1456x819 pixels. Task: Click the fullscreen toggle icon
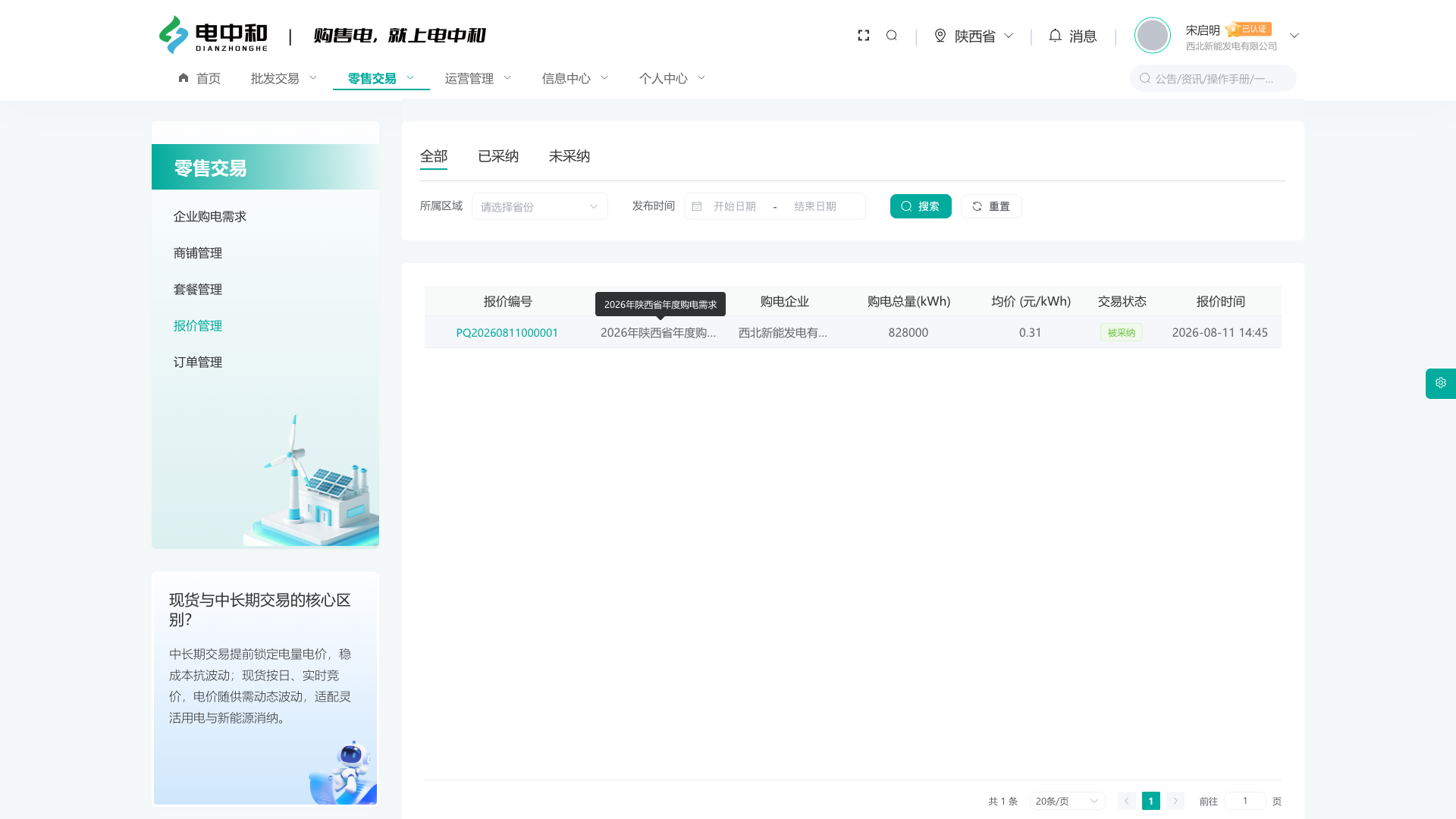[863, 36]
